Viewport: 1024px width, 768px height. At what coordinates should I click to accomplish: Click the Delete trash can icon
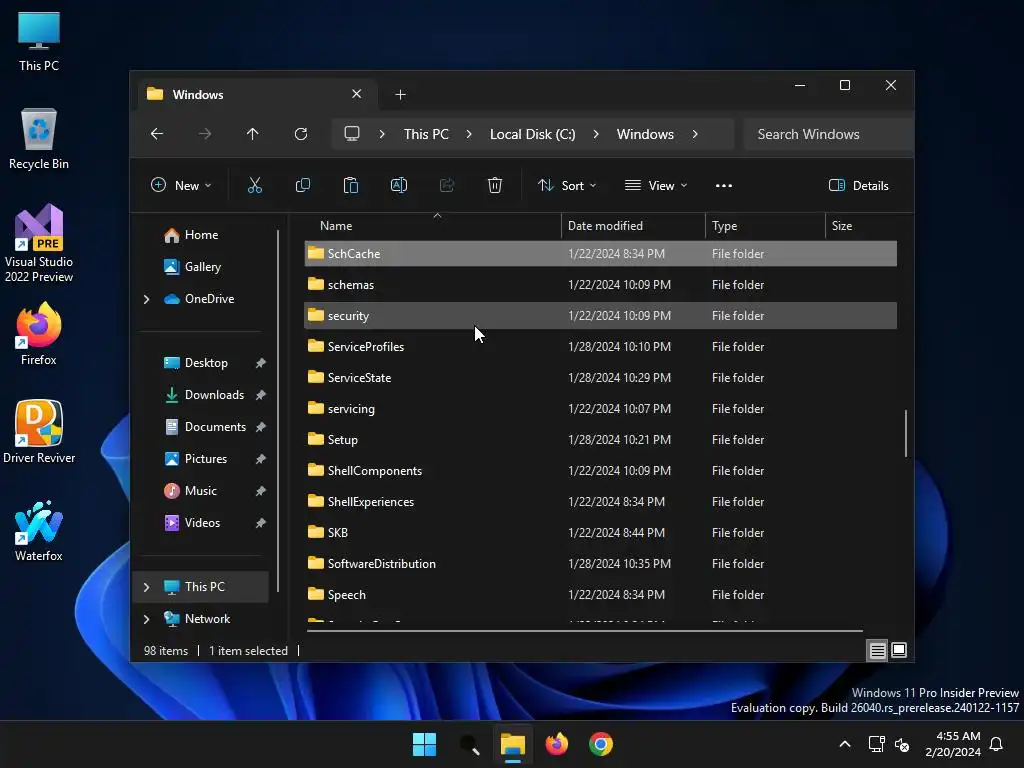tap(495, 185)
